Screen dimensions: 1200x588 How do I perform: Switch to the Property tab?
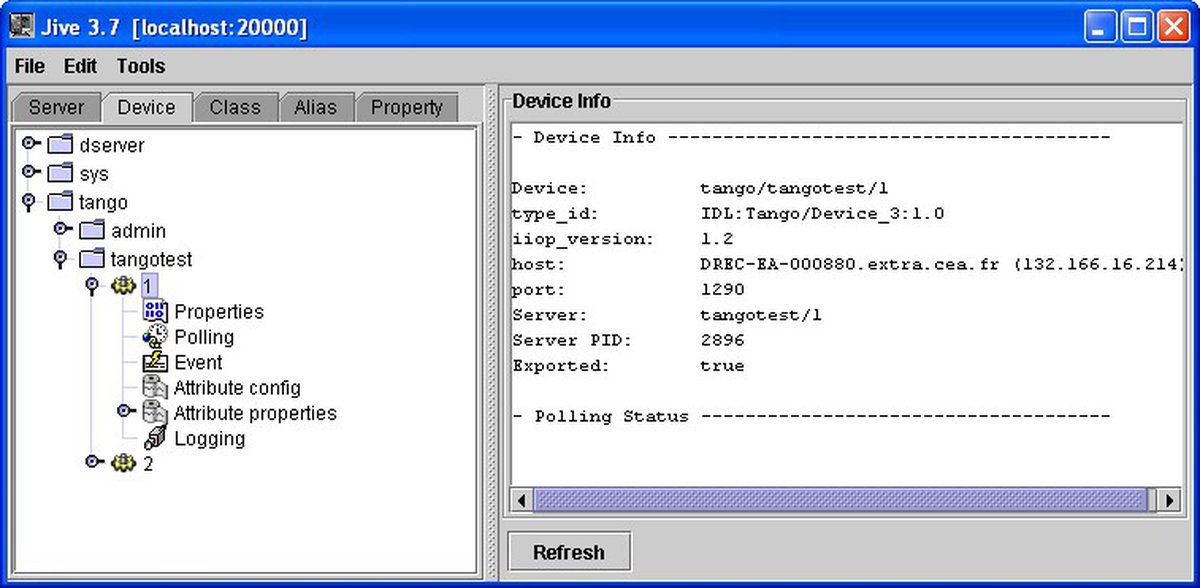[x=407, y=107]
